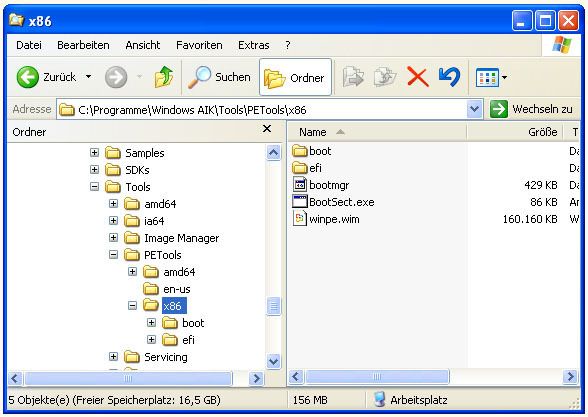Expand the Servicing folder node

[113, 356]
